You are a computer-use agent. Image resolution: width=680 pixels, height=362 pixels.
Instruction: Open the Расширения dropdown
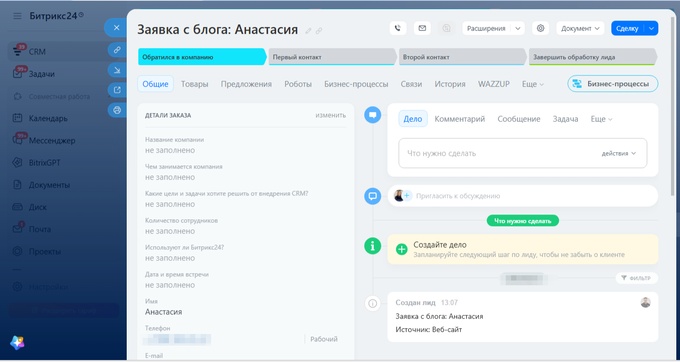click(493, 28)
